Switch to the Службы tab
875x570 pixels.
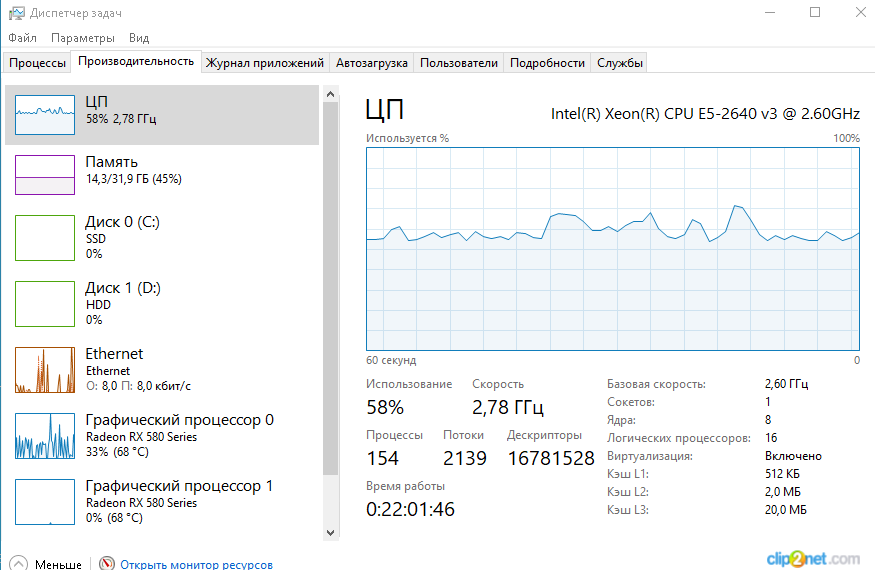click(x=620, y=63)
